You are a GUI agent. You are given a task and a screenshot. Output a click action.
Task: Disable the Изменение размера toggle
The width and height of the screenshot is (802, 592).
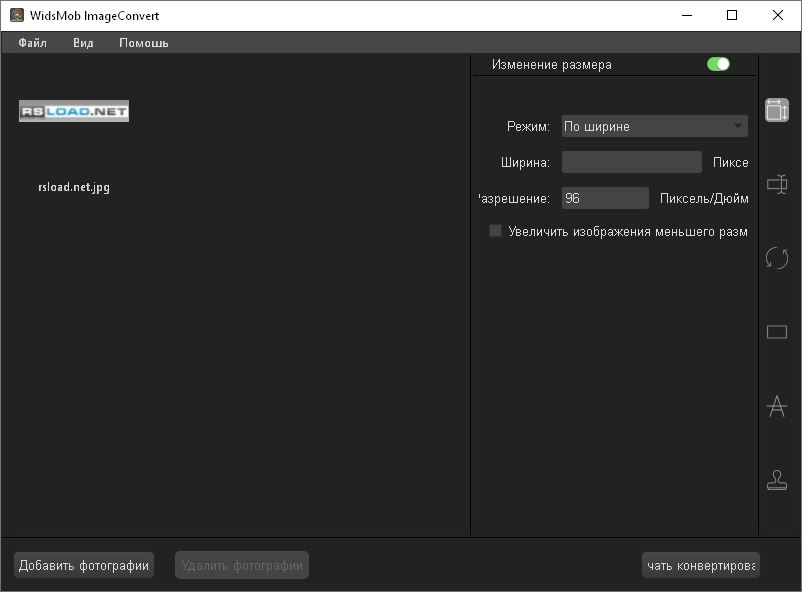(x=718, y=63)
